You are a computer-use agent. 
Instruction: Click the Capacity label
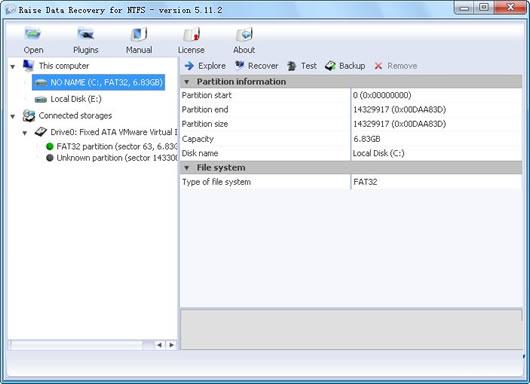click(198, 139)
